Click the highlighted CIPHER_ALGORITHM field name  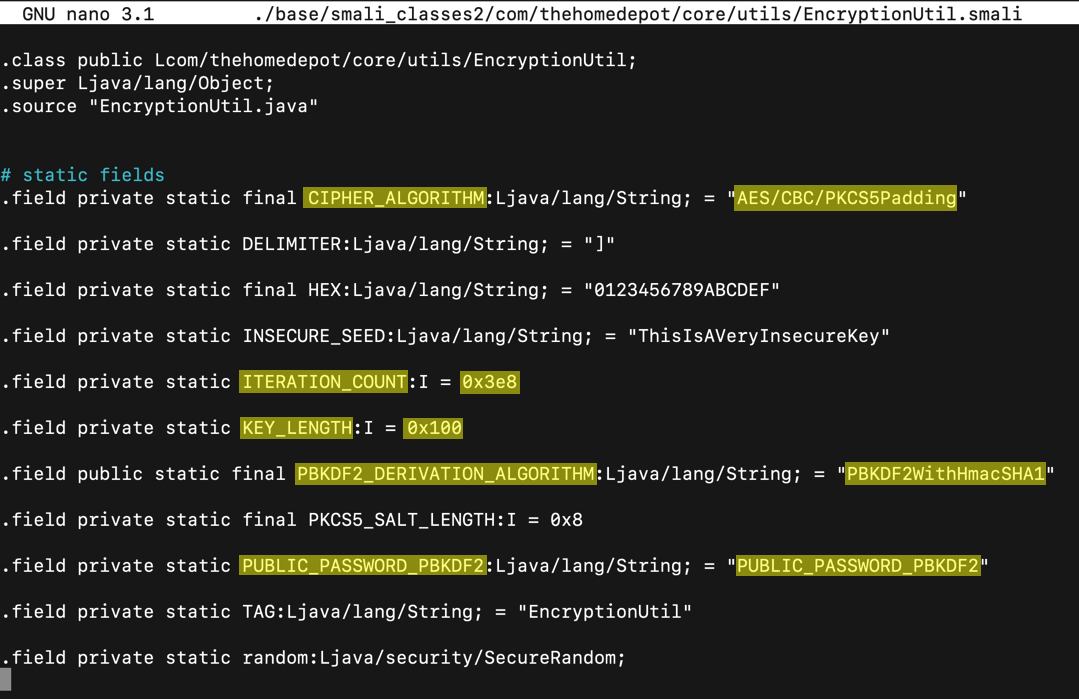pyautogui.click(x=395, y=198)
